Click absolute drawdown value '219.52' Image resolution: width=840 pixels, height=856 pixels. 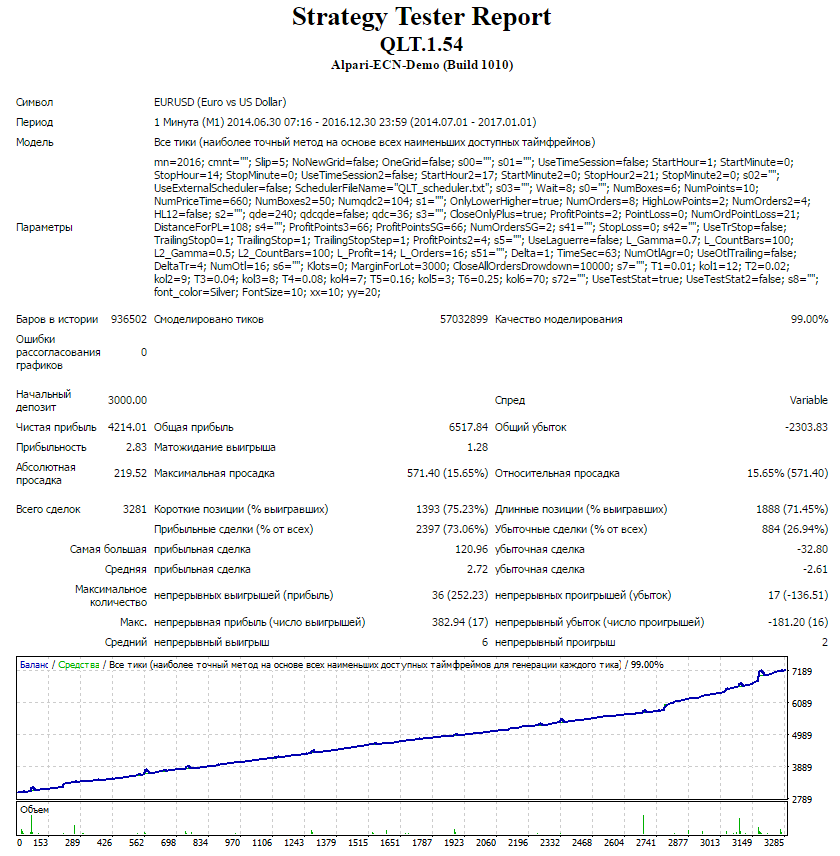click(x=130, y=473)
